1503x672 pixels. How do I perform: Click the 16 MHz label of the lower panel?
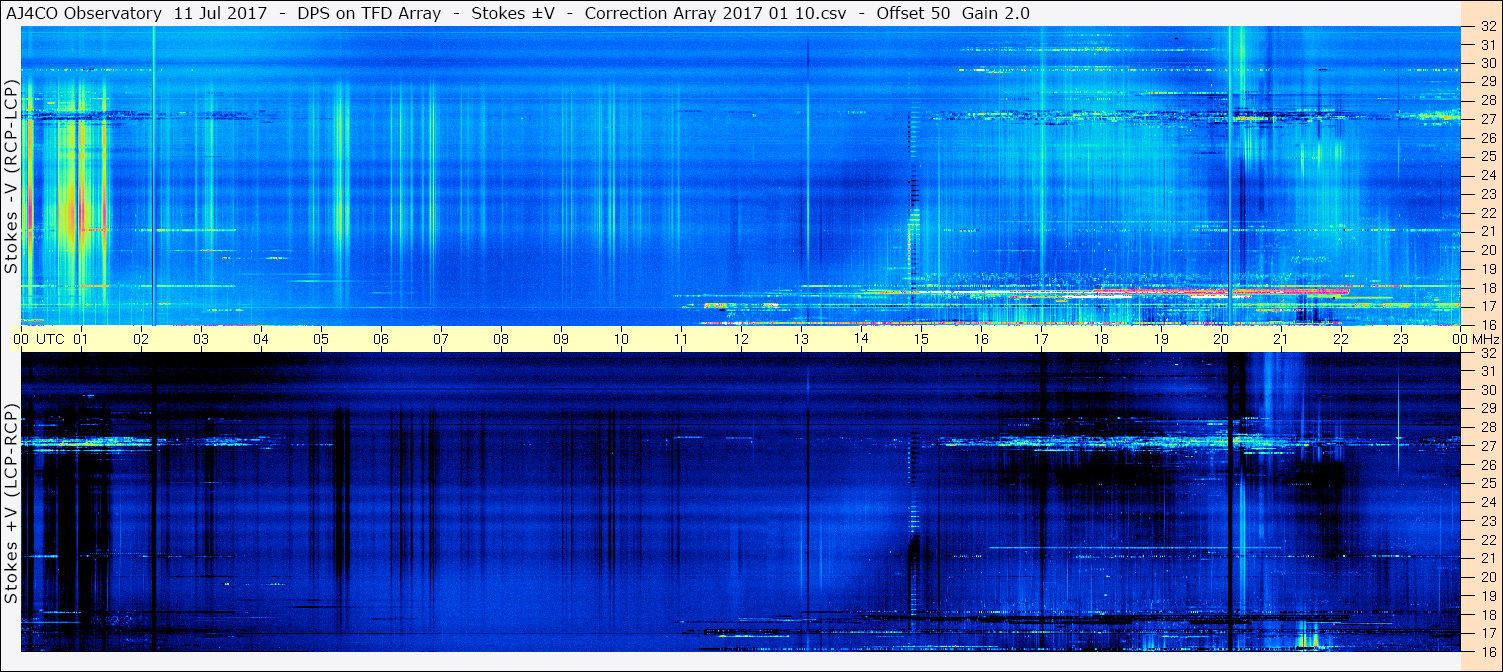(x=1487, y=651)
